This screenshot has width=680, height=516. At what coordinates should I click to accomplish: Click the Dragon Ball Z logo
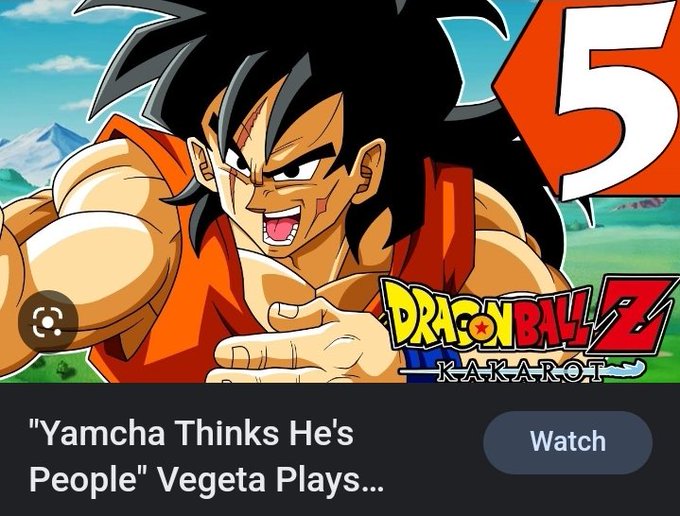click(527, 329)
